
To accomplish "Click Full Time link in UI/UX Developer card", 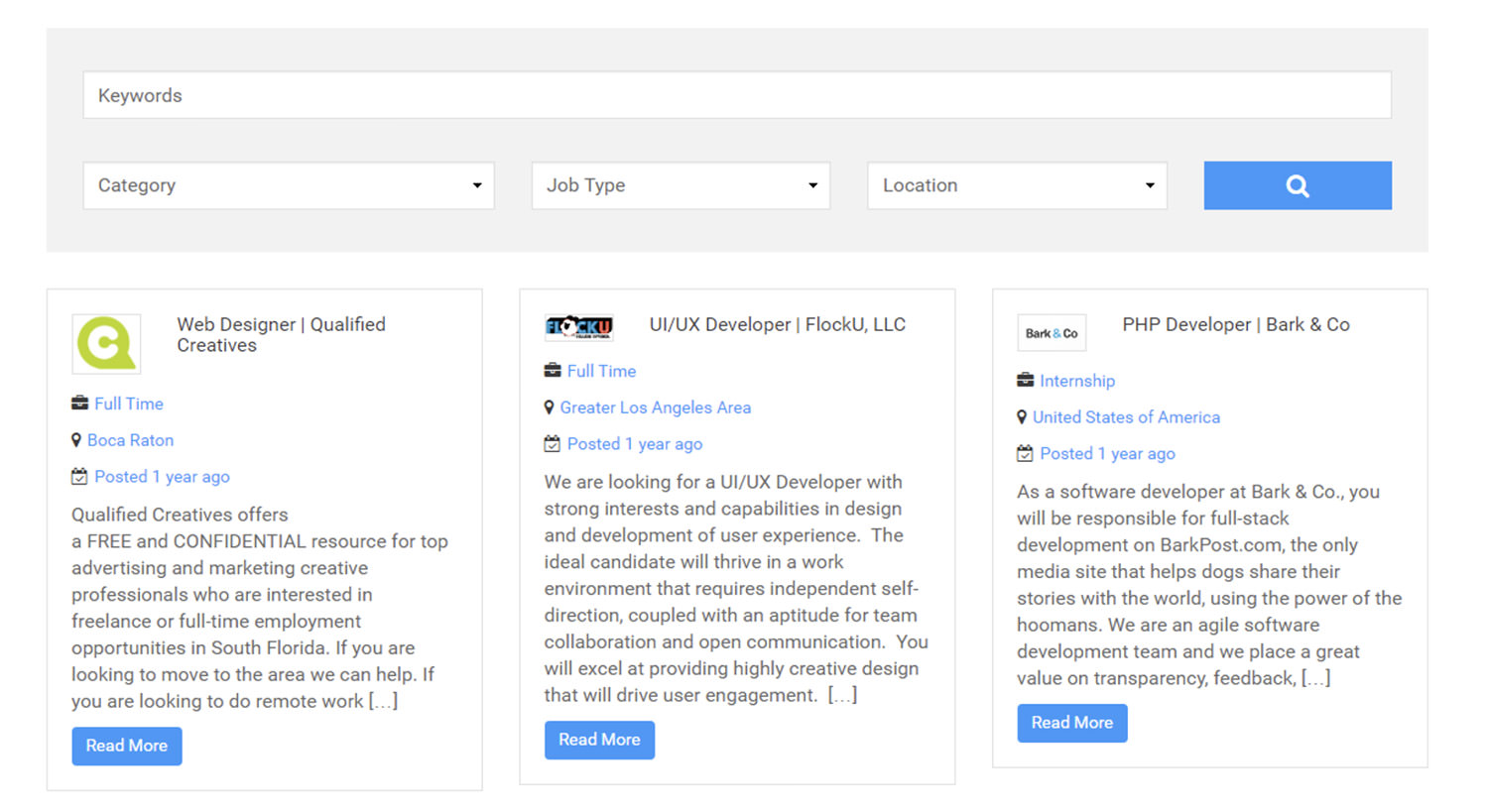I will [602, 371].
